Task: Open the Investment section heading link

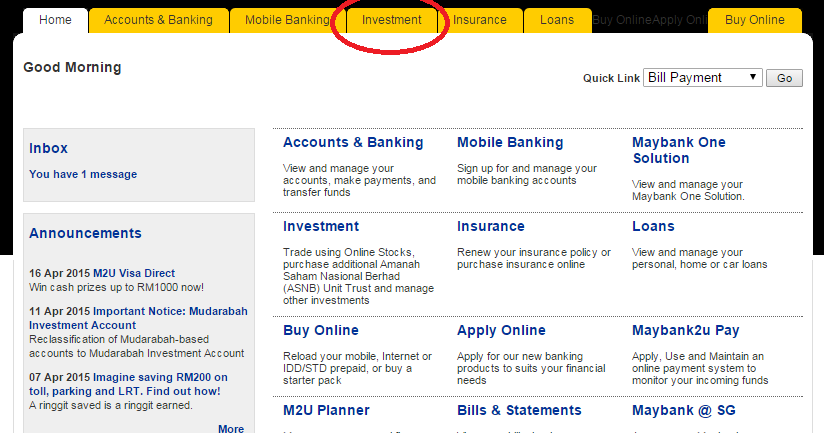Action: [321, 226]
